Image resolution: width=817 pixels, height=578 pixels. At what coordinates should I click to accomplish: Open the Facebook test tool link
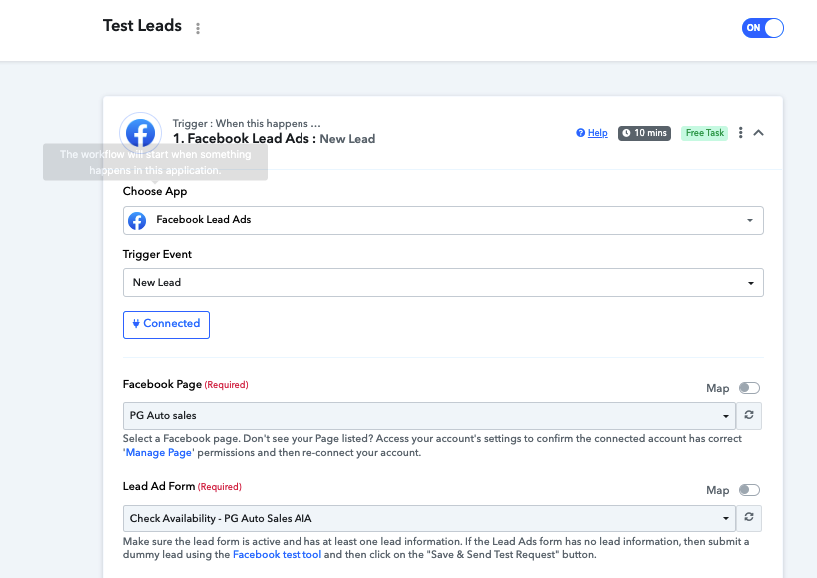(277, 555)
